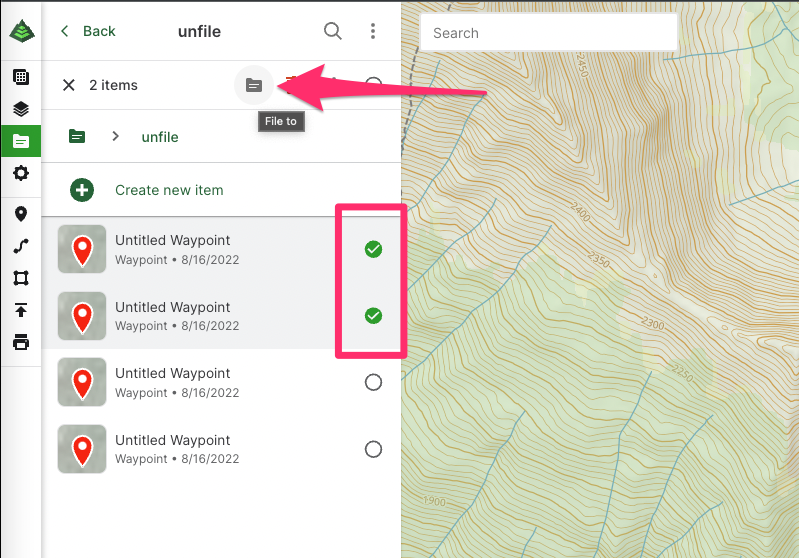
Task: Select the fourth Untitled Waypoint circle
Action: click(374, 449)
